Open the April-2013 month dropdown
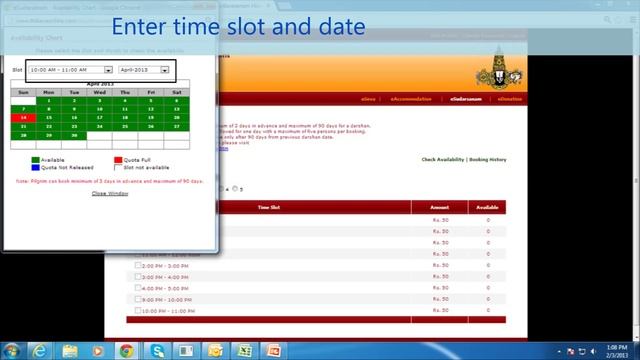The image size is (640, 360). (x=144, y=70)
